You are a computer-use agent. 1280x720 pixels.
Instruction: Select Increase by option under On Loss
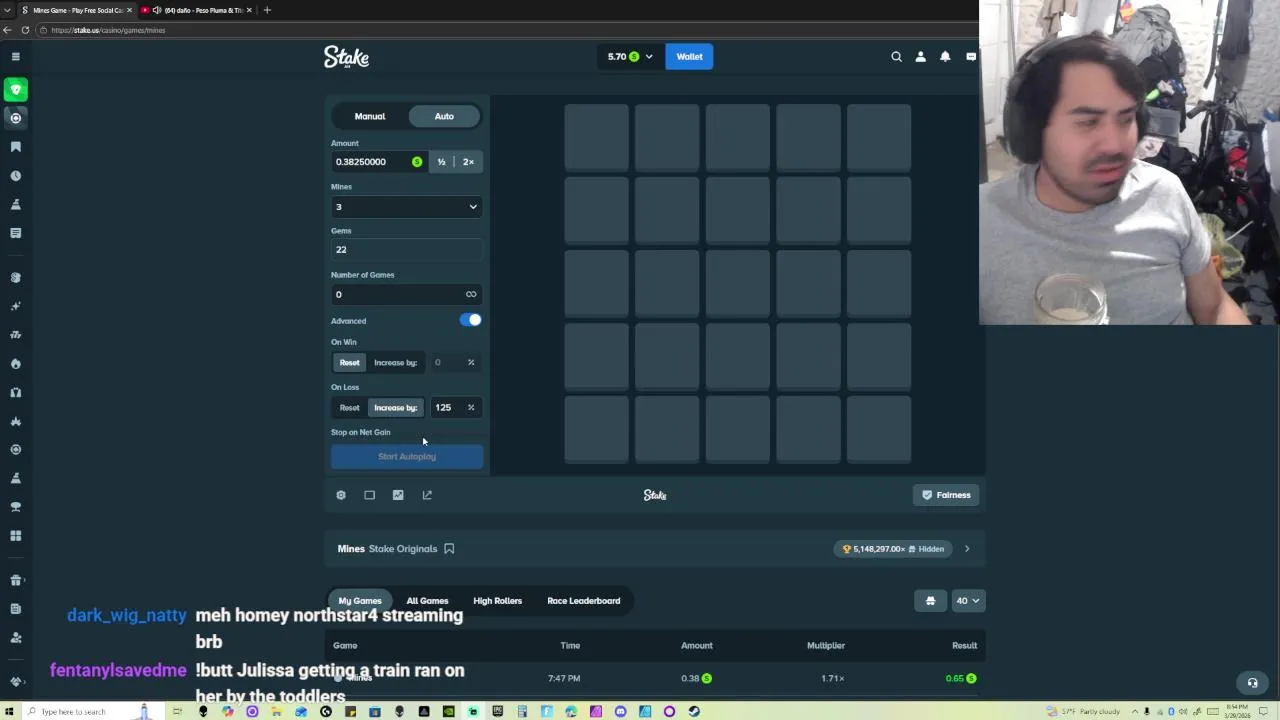coord(395,407)
